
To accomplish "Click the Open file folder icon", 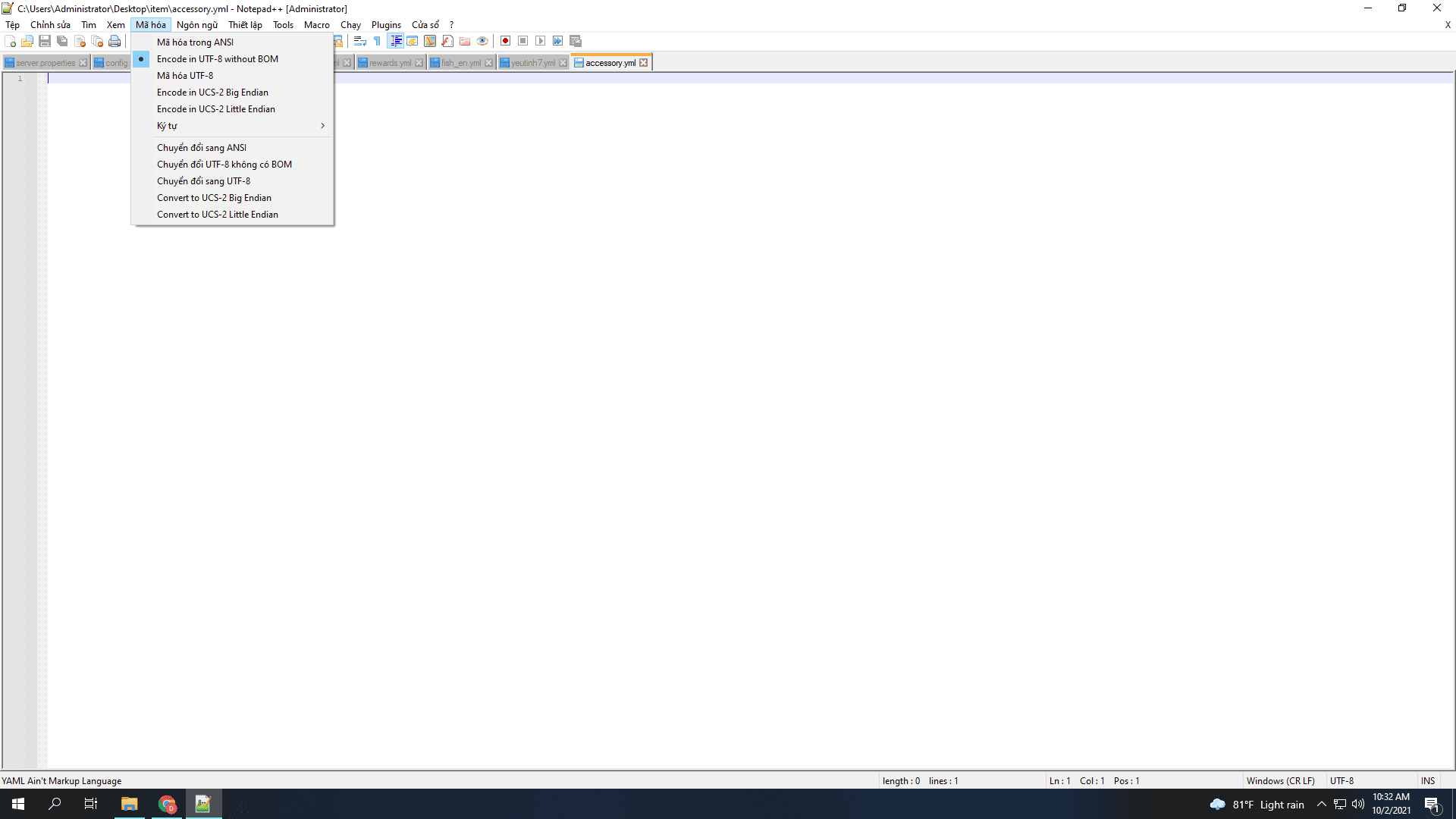I will click(x=27, y=41).
